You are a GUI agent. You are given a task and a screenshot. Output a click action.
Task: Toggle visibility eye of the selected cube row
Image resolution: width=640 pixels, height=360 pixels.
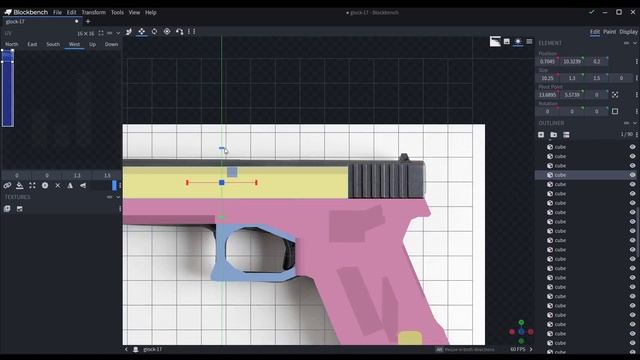pos(632,175)
